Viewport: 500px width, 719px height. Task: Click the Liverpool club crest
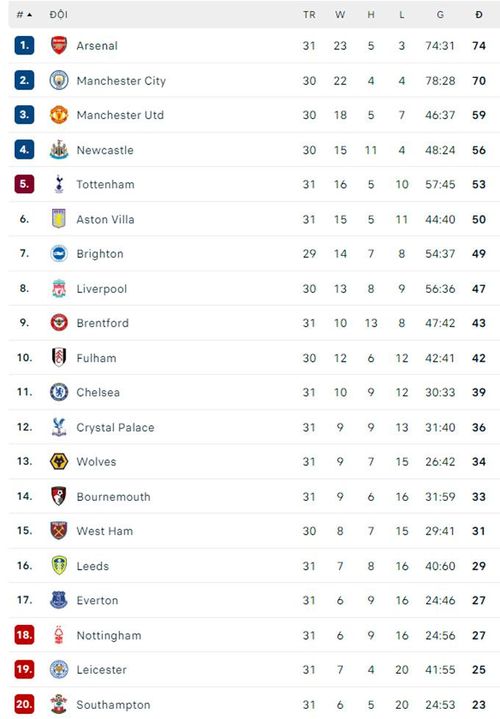[59, 288]
